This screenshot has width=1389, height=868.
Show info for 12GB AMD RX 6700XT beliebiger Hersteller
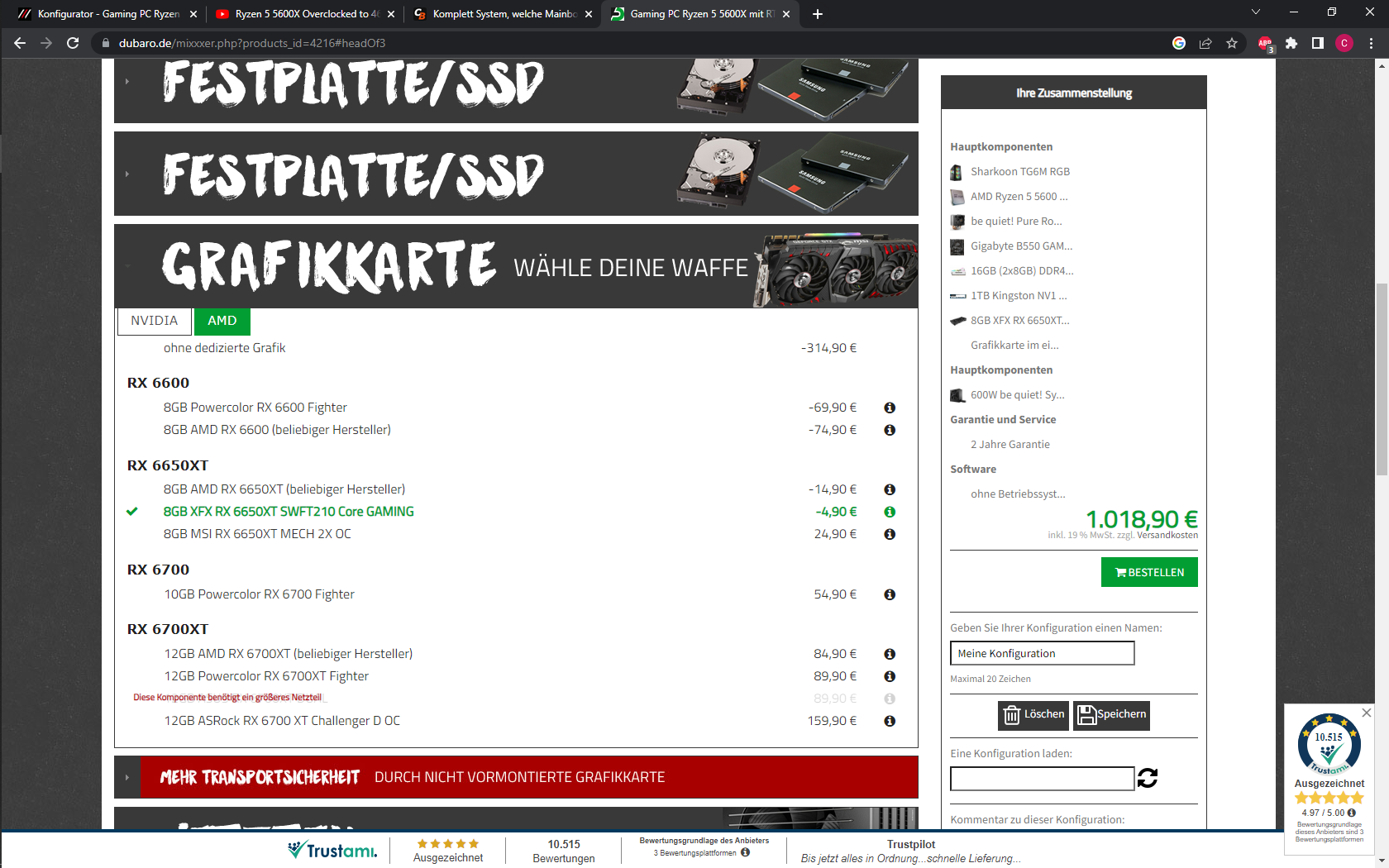(x=890, y=654)
